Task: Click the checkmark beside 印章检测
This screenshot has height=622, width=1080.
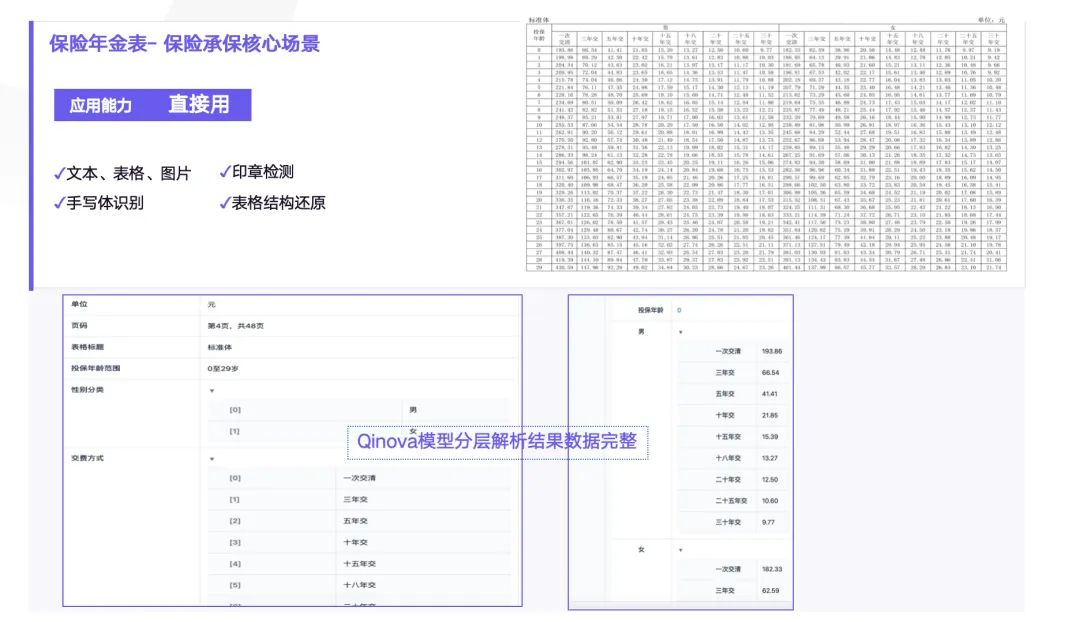Action: [225, 172]
